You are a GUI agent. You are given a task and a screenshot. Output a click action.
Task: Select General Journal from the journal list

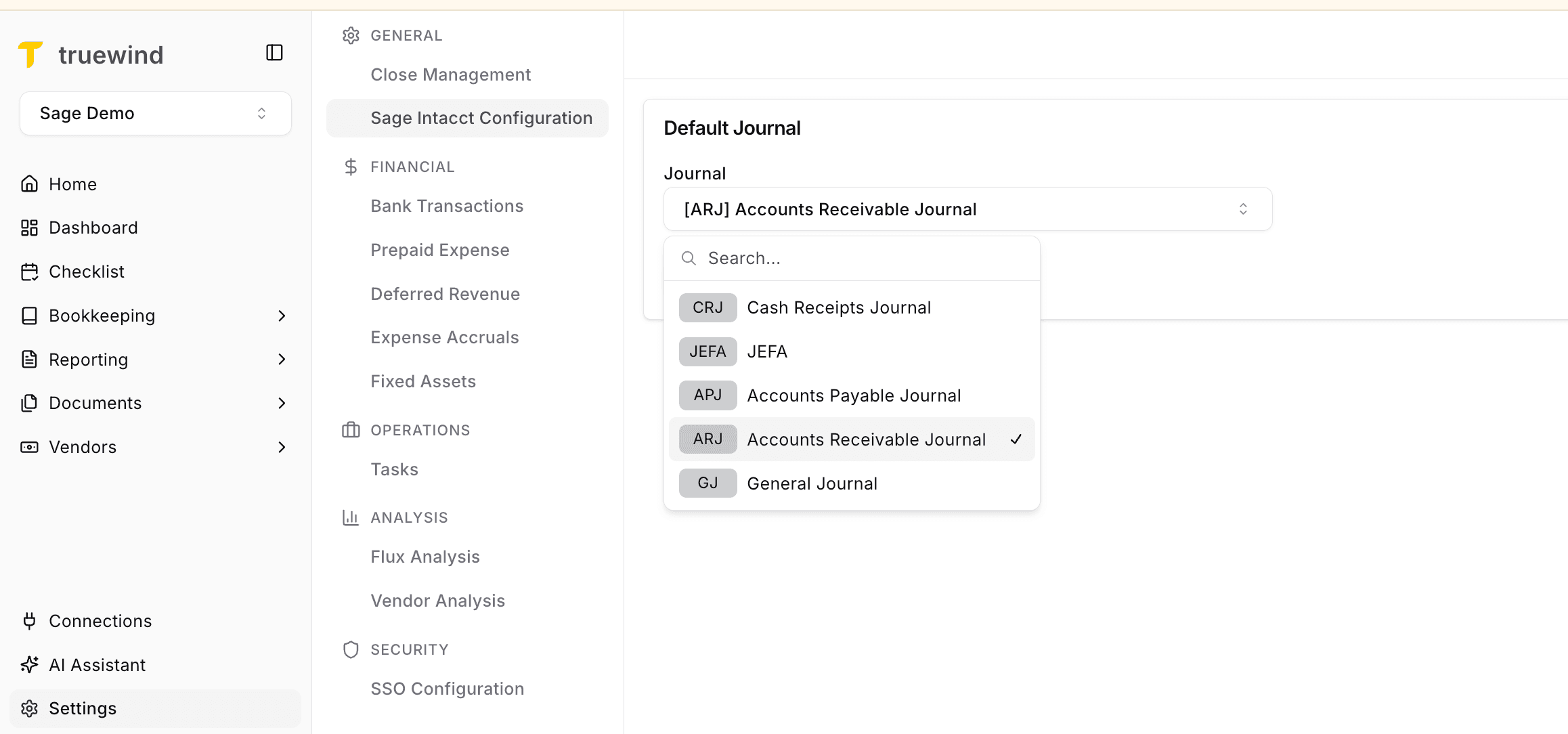point(812,483)
